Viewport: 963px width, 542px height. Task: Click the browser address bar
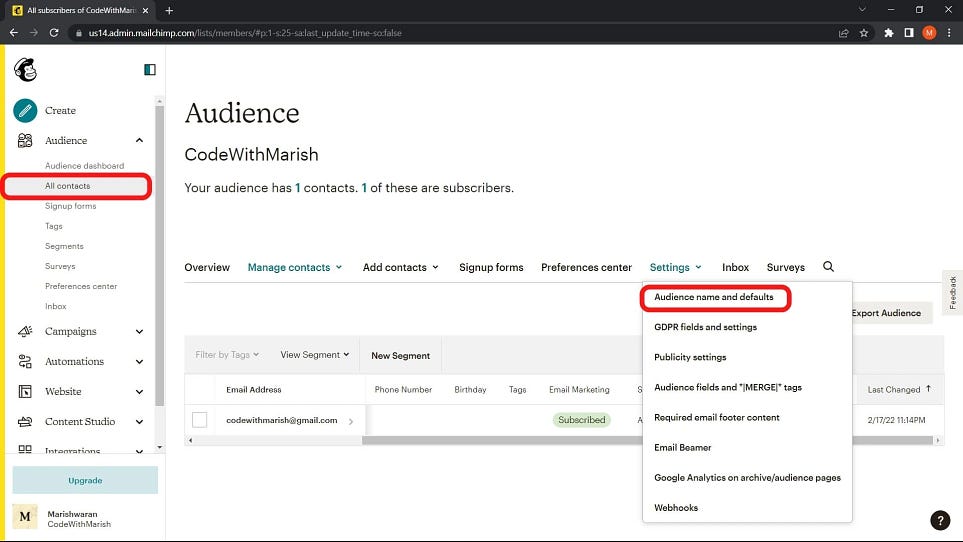(x=454, y=33)
